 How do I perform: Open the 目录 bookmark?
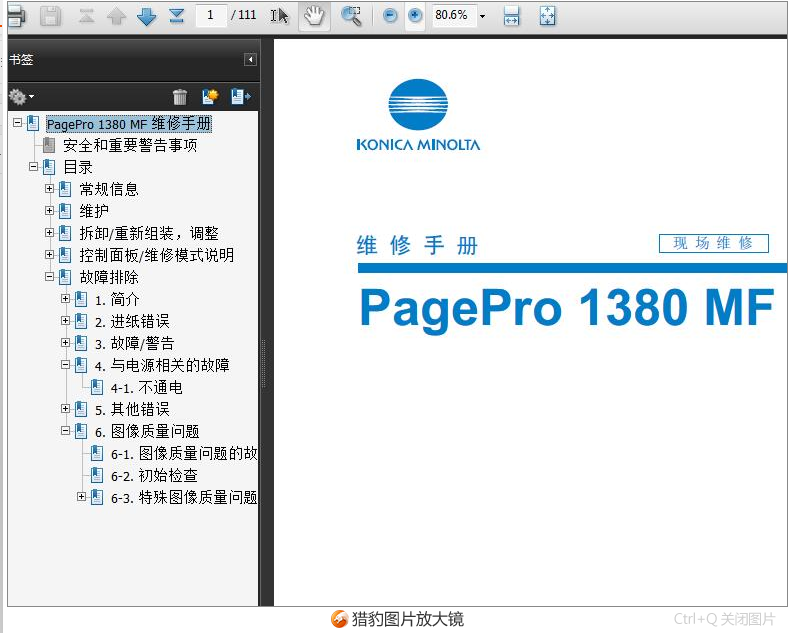pos(78,167)
